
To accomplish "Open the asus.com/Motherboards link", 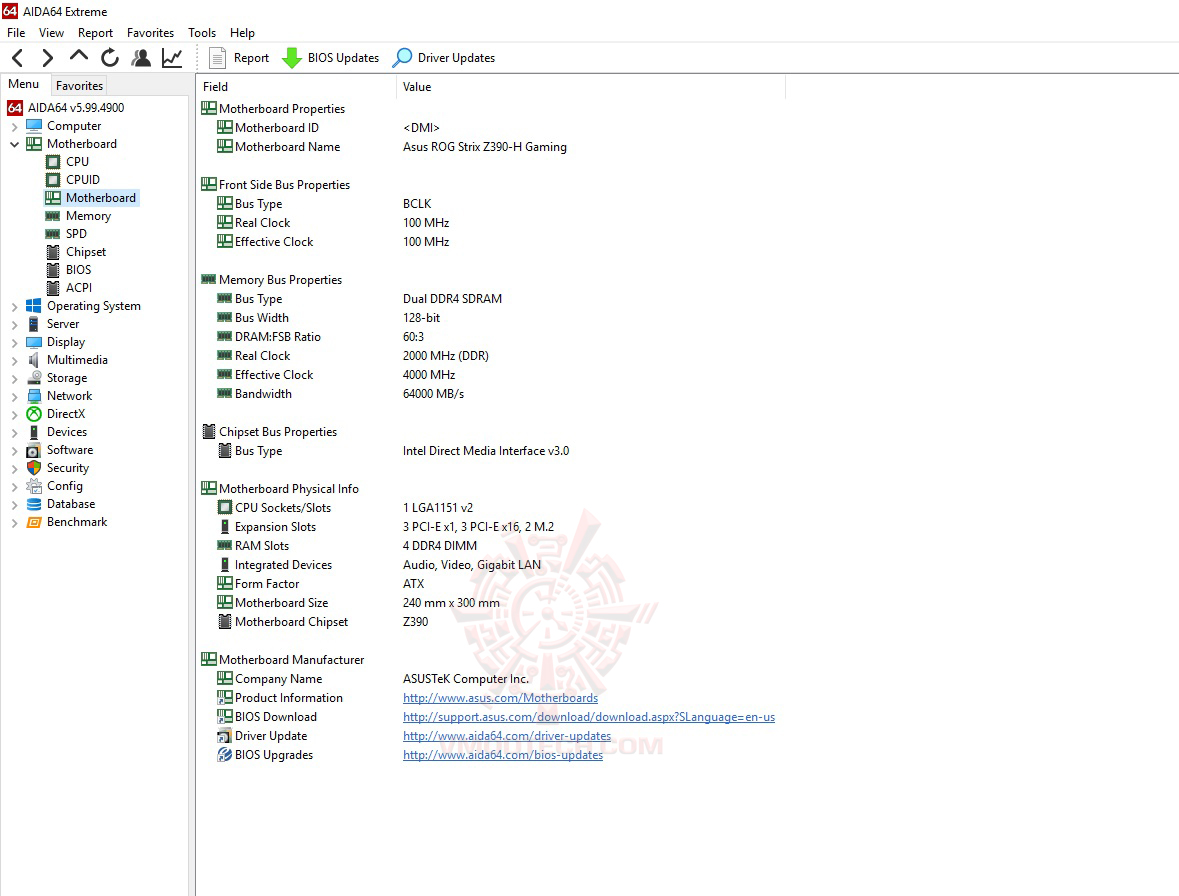I will 500,698.
